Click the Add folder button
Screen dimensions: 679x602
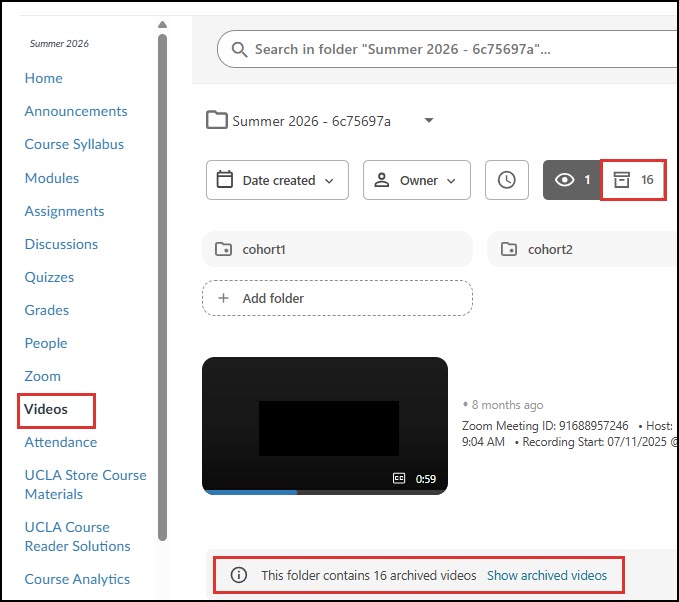(x=337, y=298)
